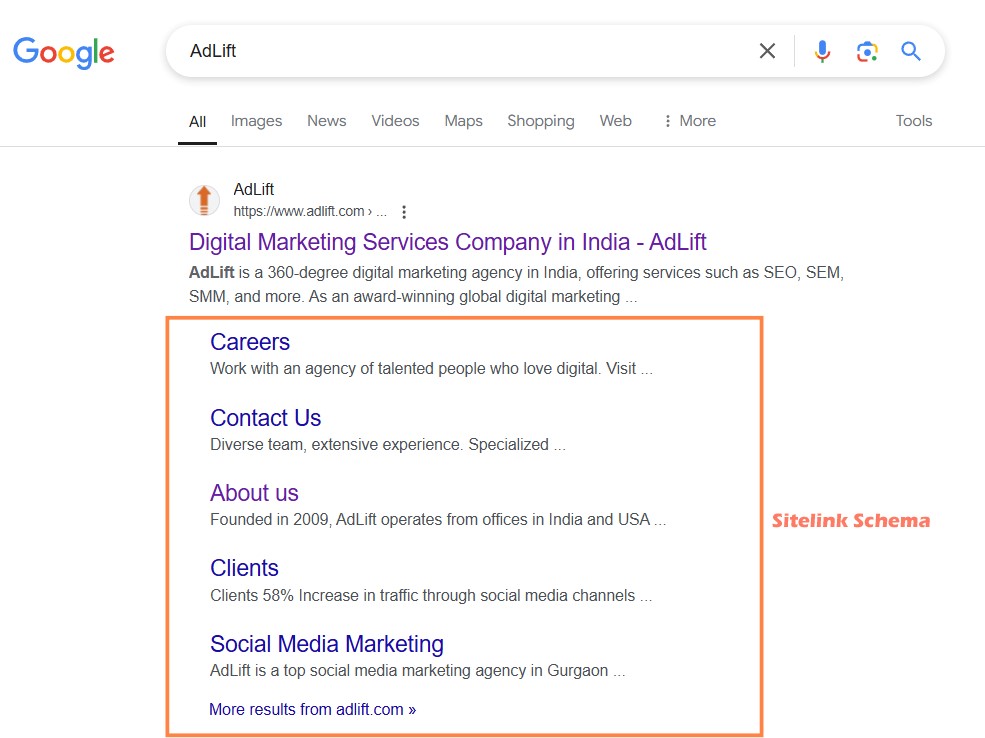Image resolution: width=985 pixels, height=738 pixels.
Task: Click More results from adlift.com
Action: pyautogui.click(x=313, y=710)
